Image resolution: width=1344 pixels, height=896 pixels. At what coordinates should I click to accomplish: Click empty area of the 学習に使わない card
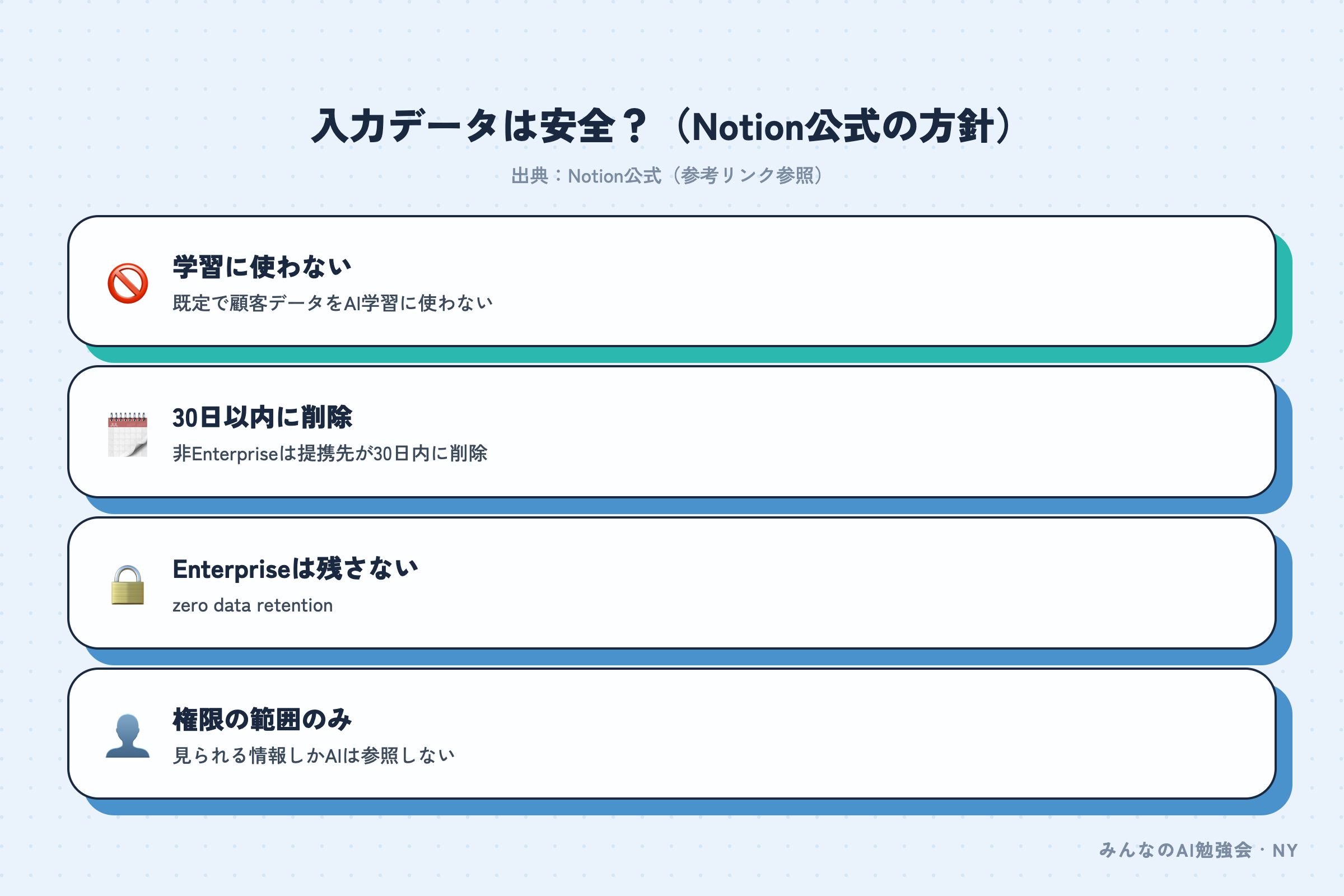[857, 281]
